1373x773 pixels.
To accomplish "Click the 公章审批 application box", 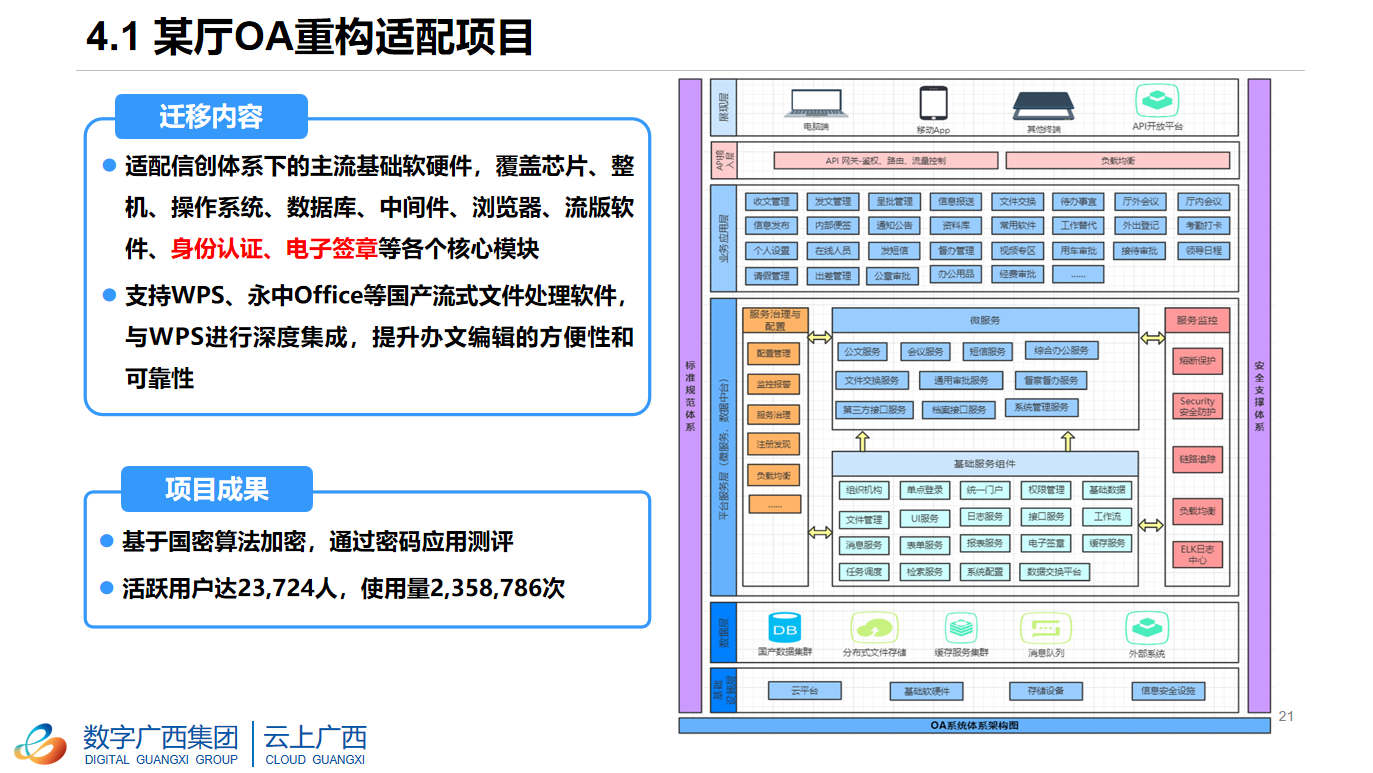I will pos(893,275).
